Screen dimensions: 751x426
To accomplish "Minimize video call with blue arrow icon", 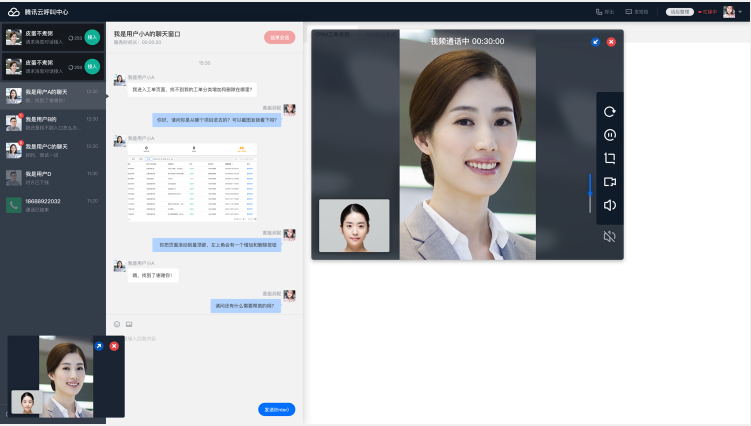I will point(595,42).
